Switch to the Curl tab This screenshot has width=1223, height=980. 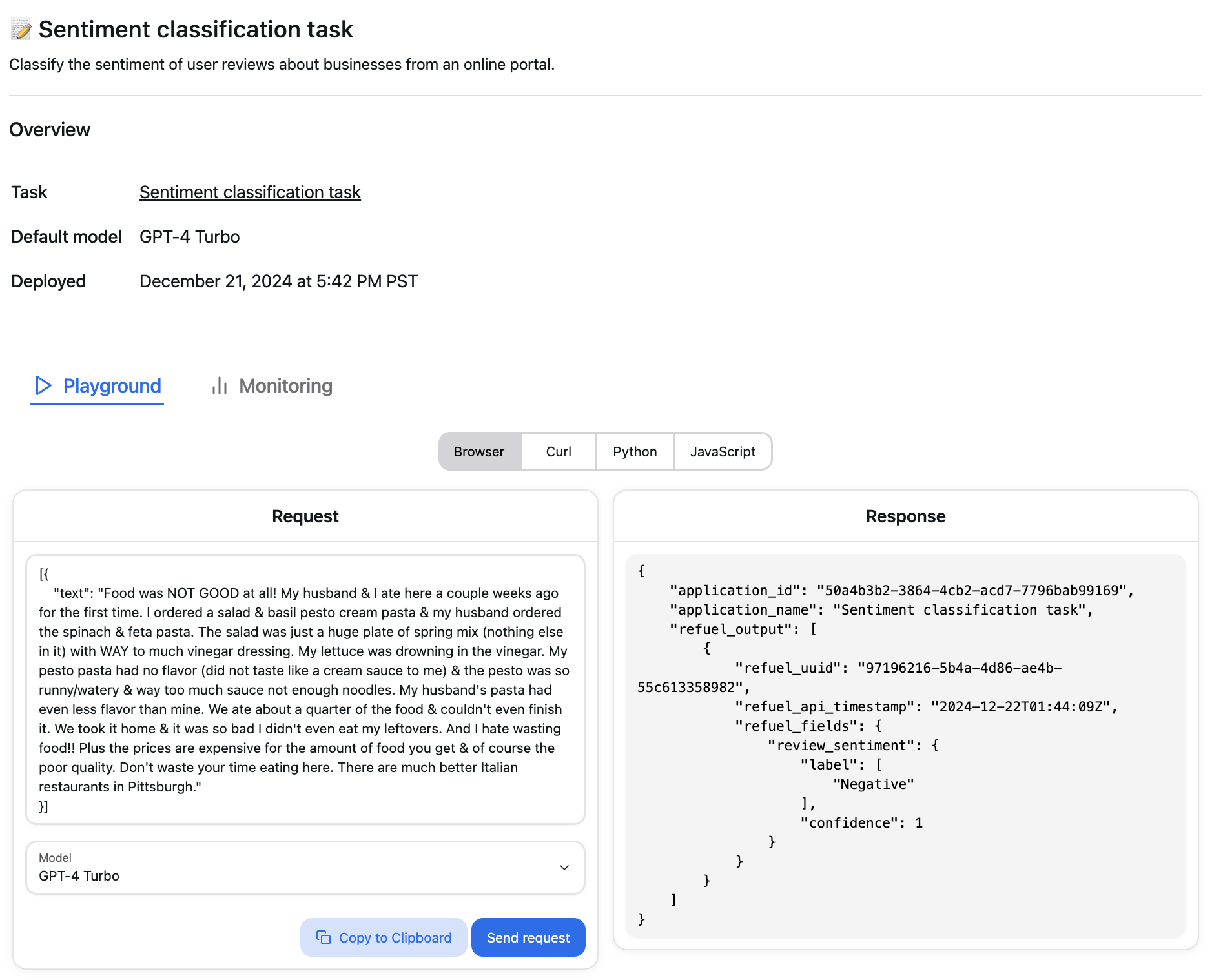tap(557, 451)
